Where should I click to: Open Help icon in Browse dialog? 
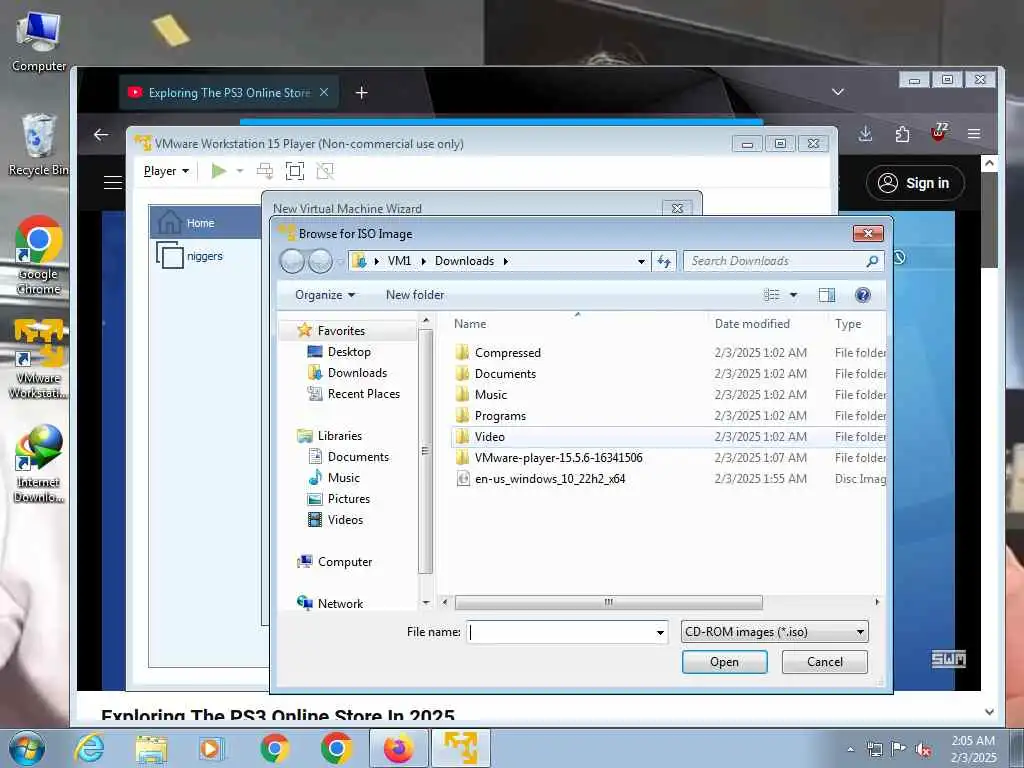tap(863, 295)
